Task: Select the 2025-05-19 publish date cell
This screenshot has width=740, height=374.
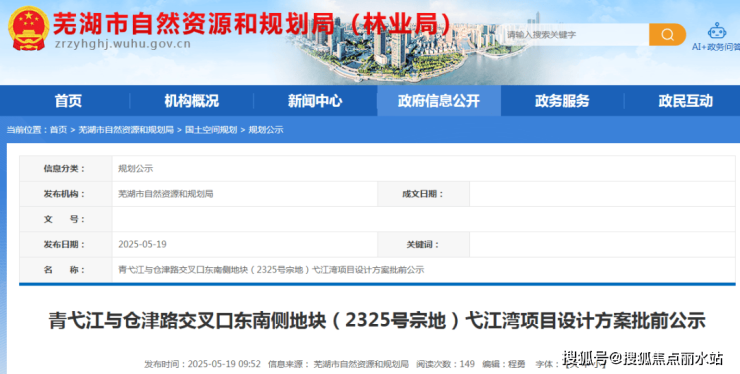Action: coord(142,244)
